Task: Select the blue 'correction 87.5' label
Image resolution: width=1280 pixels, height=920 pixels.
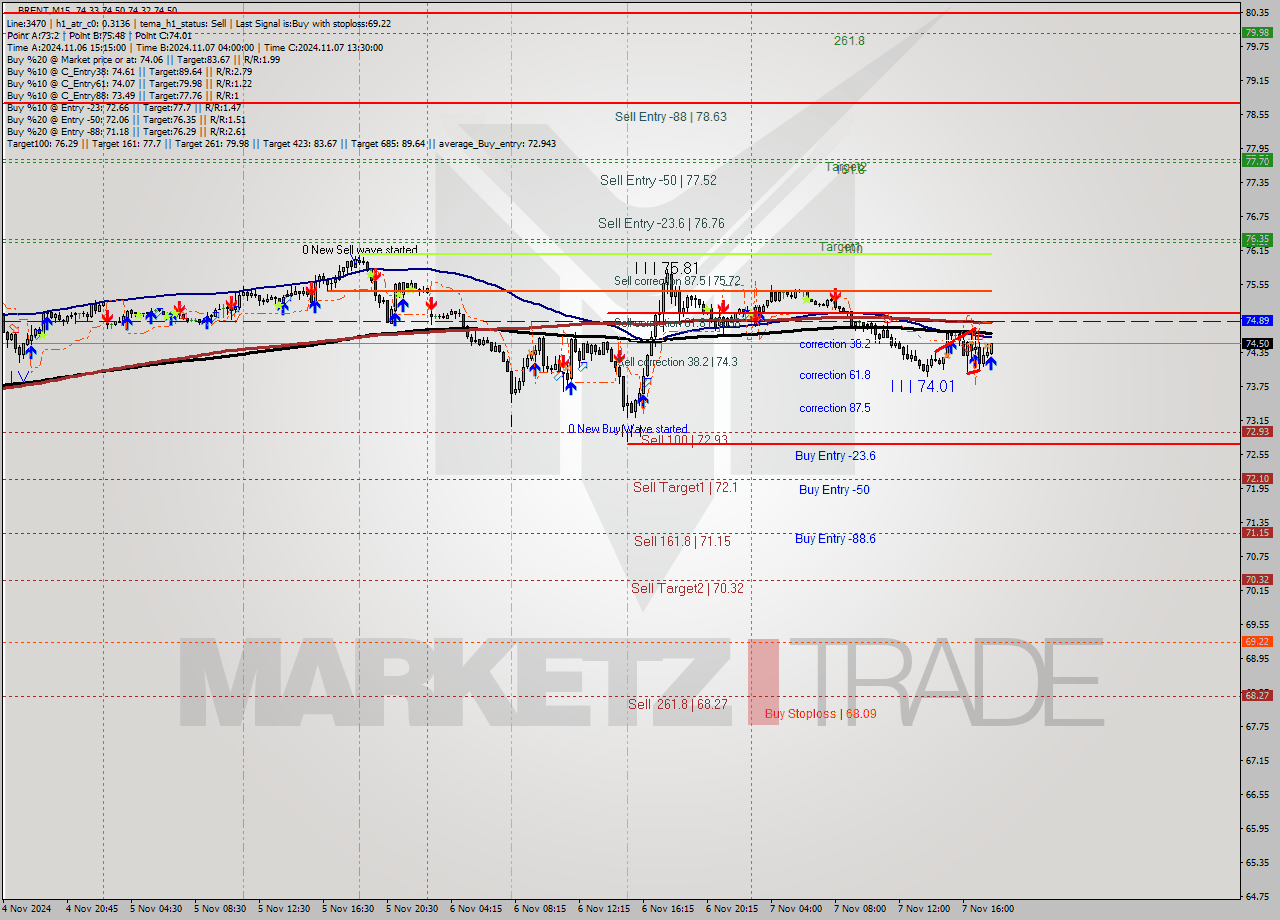Action: point(835,408)
